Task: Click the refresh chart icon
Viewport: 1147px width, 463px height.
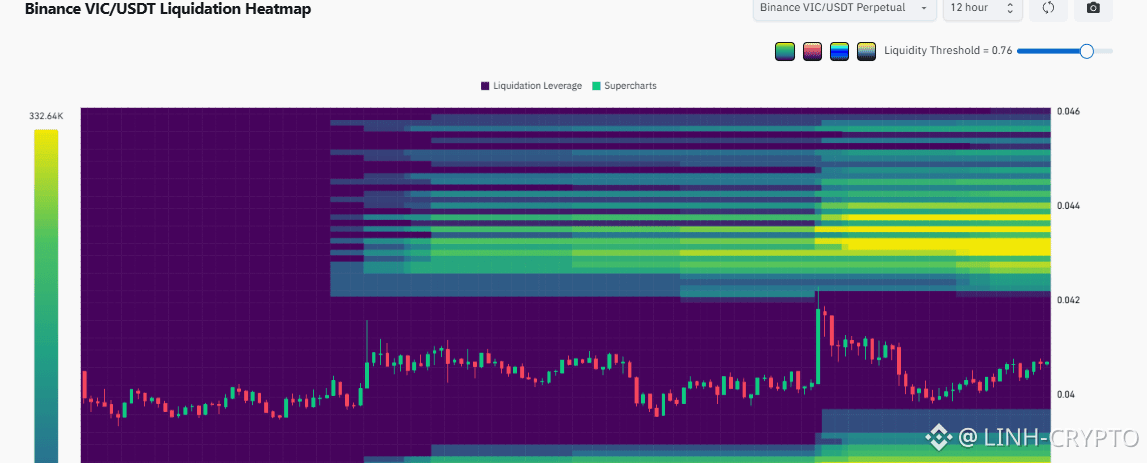Action: point(1048,8)
